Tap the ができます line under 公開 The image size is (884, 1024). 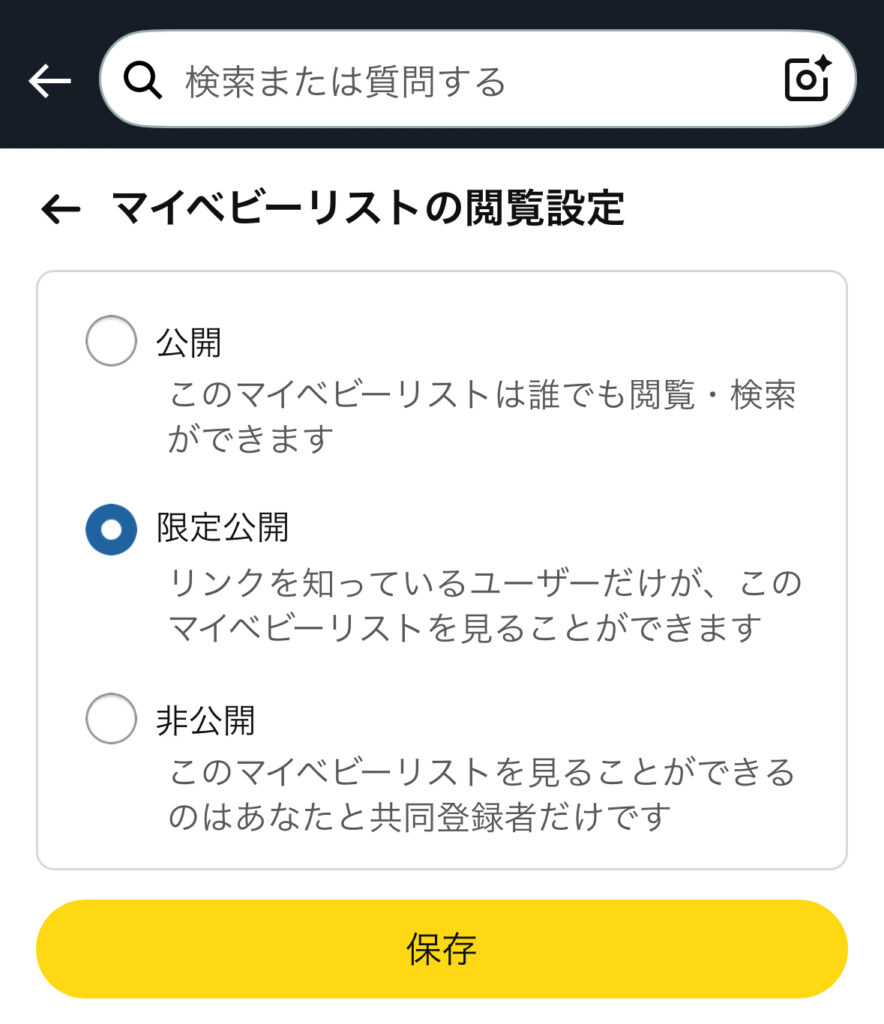251,439
